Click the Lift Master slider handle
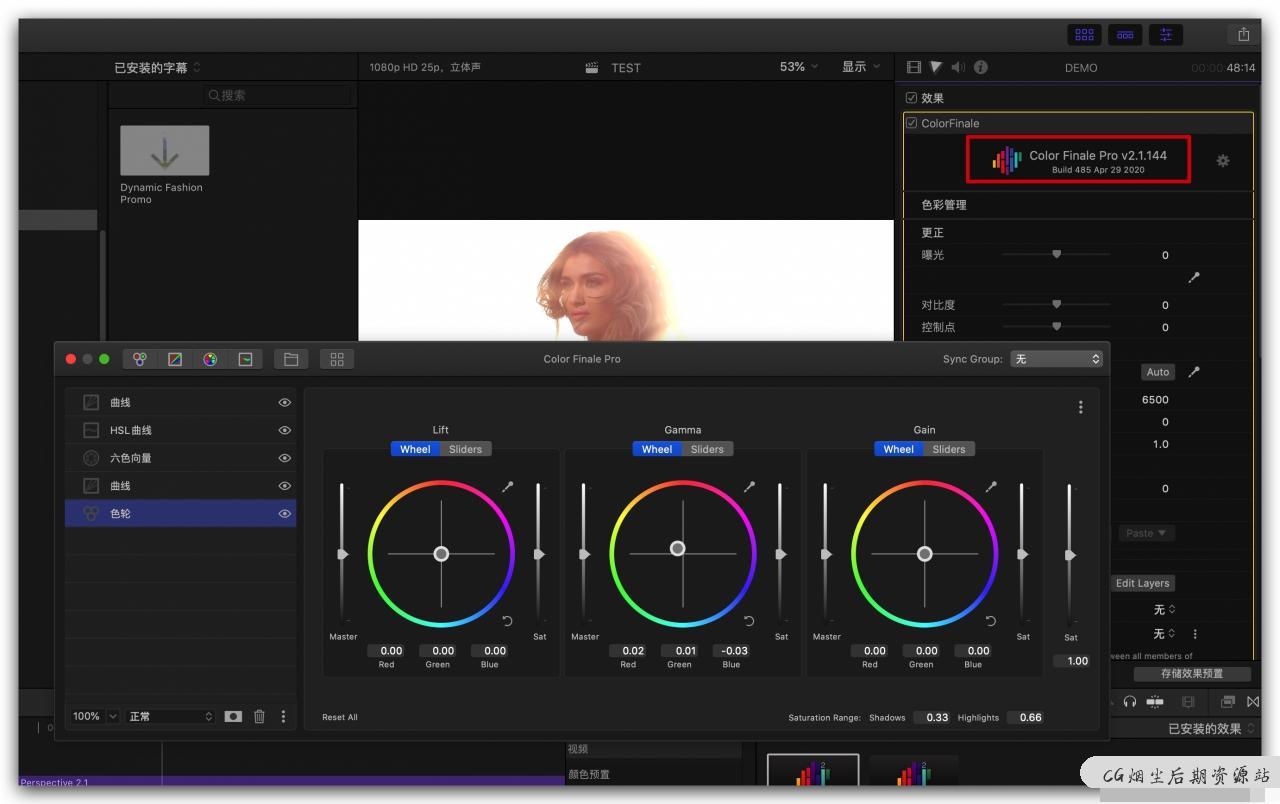Viewport: 1280px width, 804px height. click(x=343, y=554)
